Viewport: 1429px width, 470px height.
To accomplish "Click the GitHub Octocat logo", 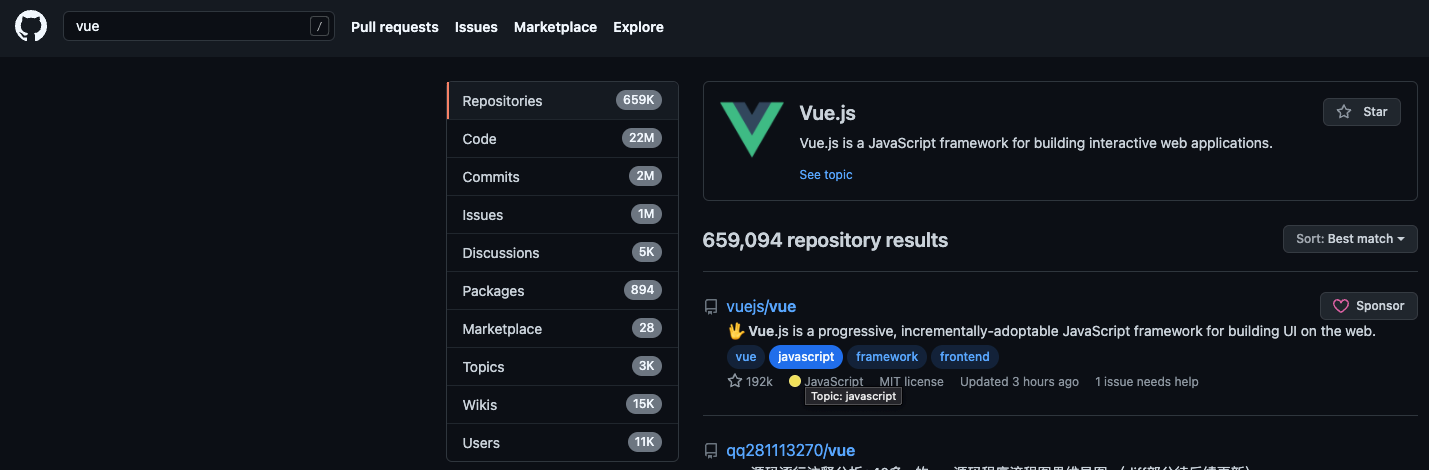I will point(31,27).
